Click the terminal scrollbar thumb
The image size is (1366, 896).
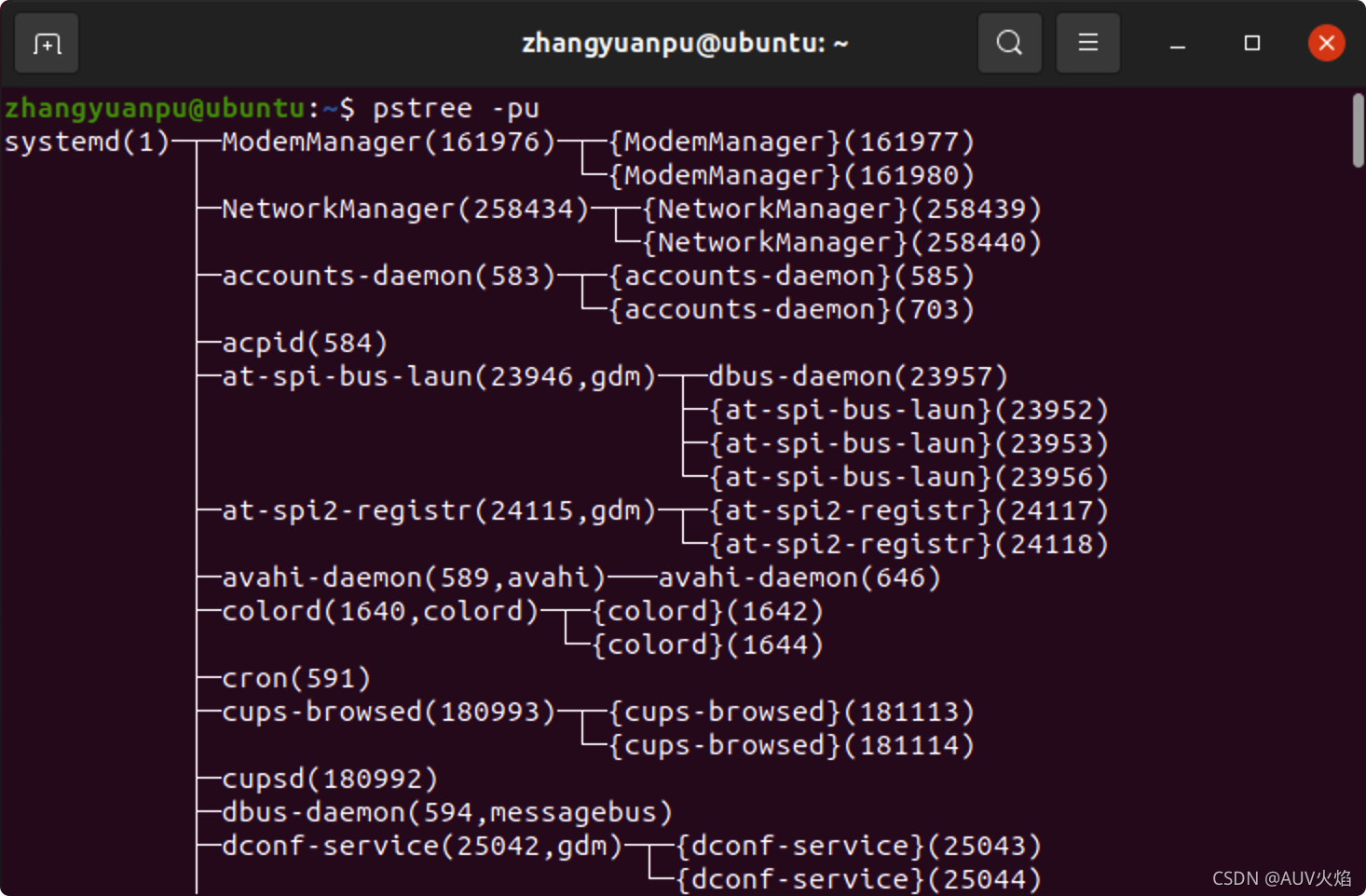(1358, 130)
